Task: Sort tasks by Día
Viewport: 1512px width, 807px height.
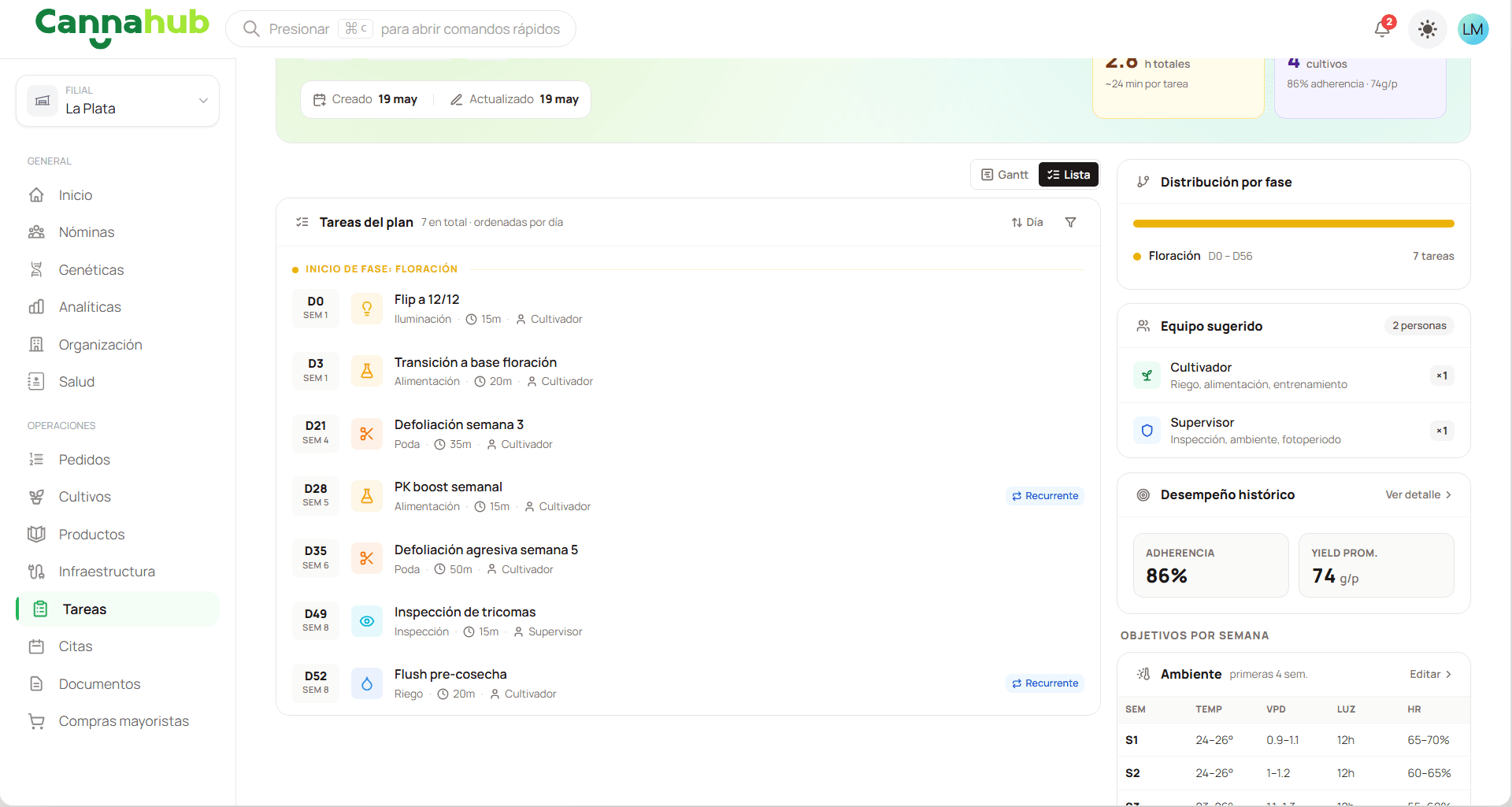Action: (x=1027, y=223)
